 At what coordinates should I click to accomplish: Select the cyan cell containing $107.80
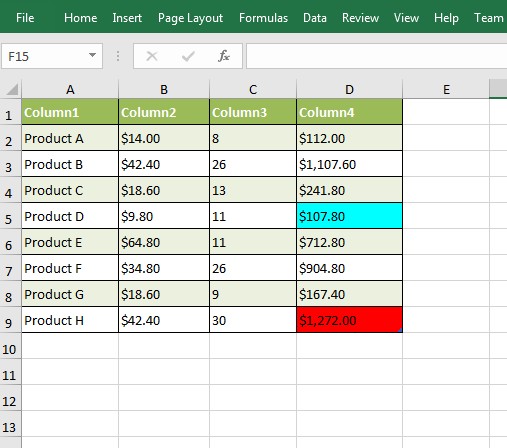tap(349, 216)
